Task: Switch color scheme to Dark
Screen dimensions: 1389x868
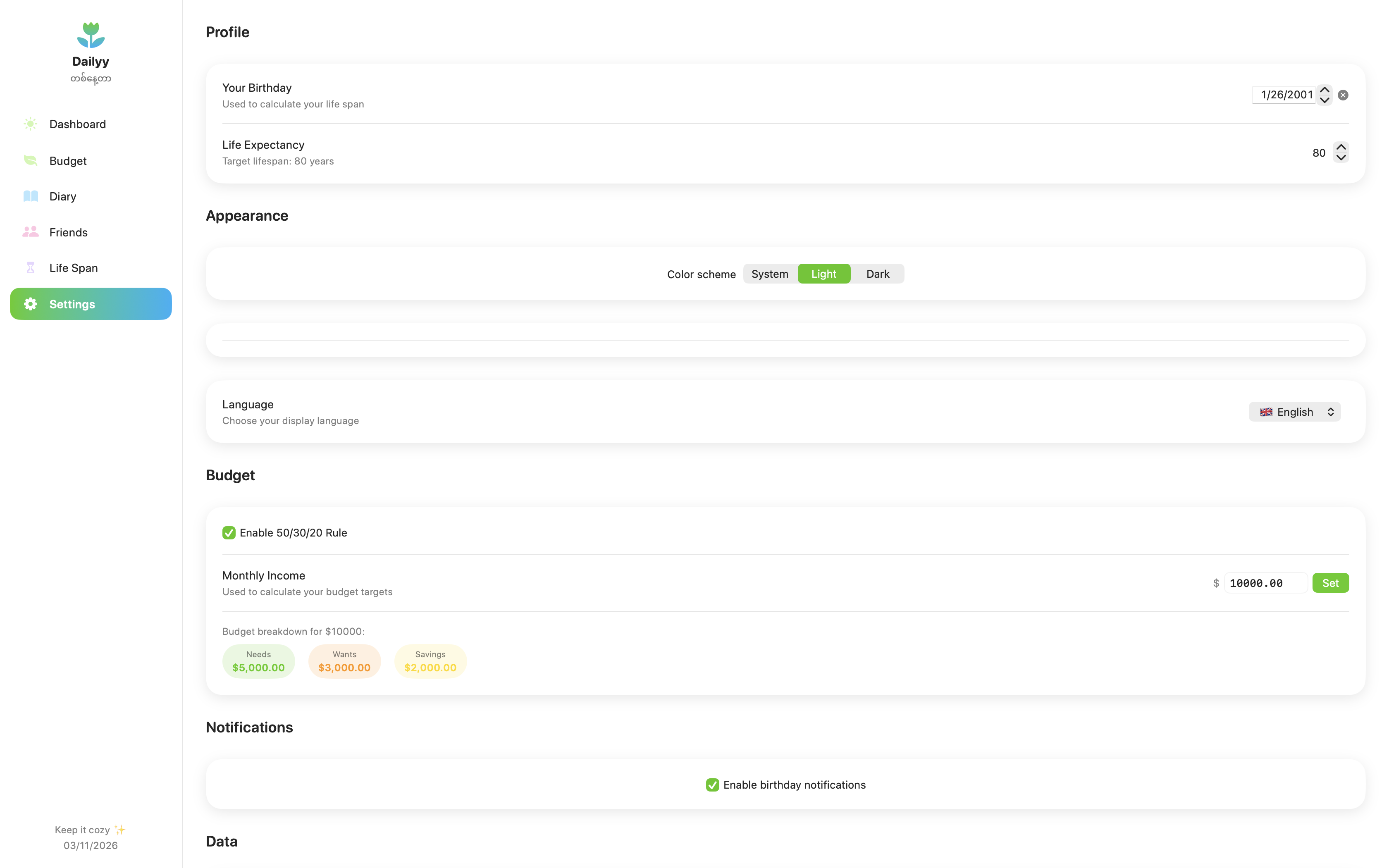Action: point(877,274)
